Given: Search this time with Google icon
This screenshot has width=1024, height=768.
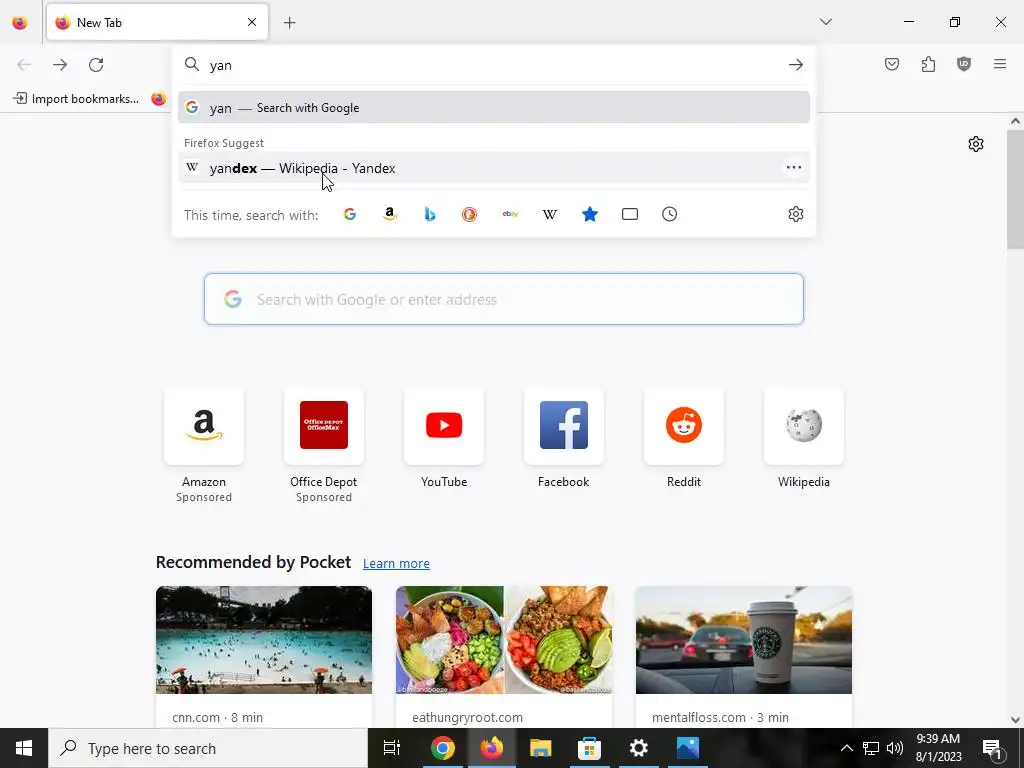Looking at the screenshot, I should pos(350,214).
